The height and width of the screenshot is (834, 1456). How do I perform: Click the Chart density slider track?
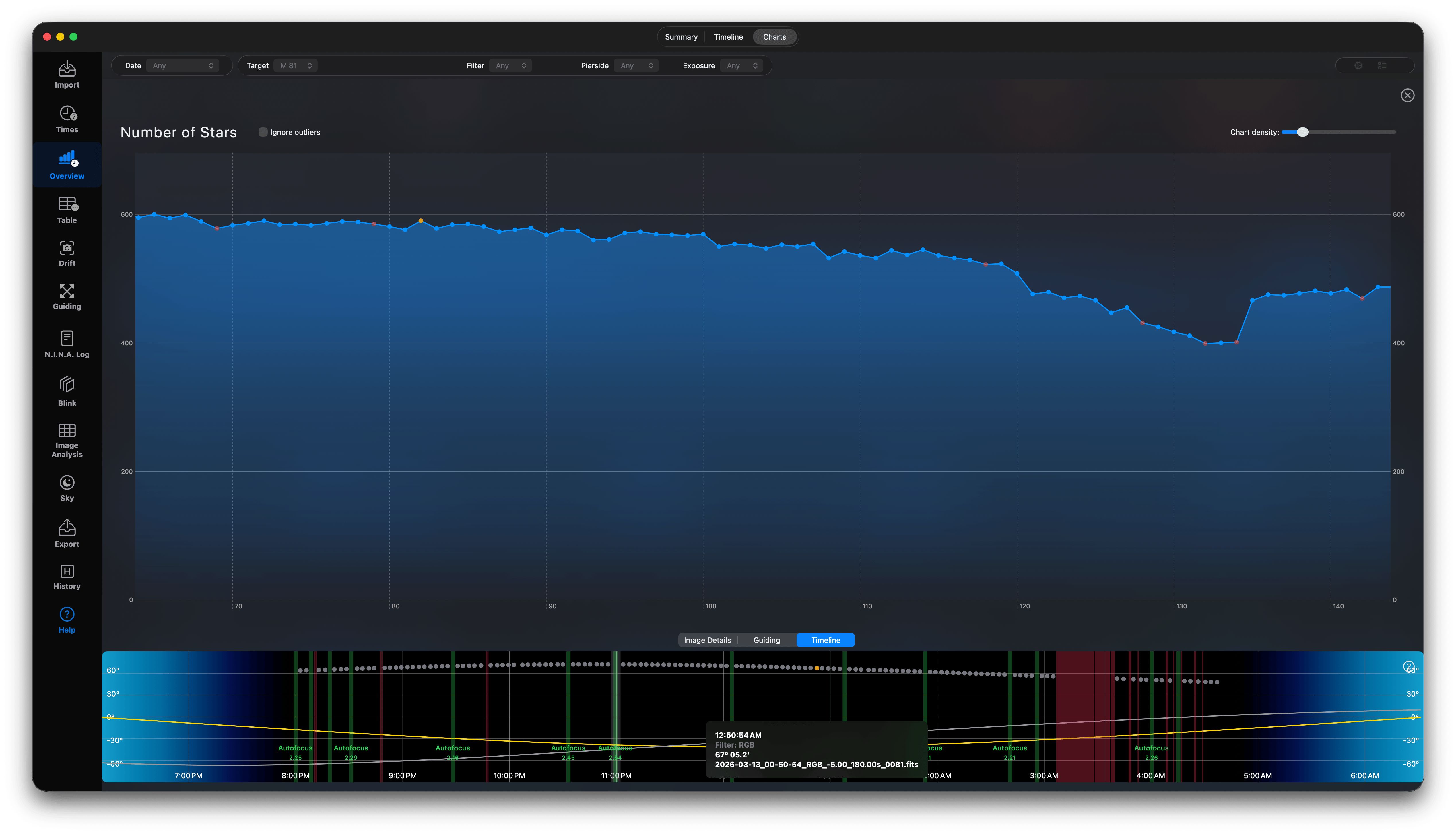tap(1339, 132)
